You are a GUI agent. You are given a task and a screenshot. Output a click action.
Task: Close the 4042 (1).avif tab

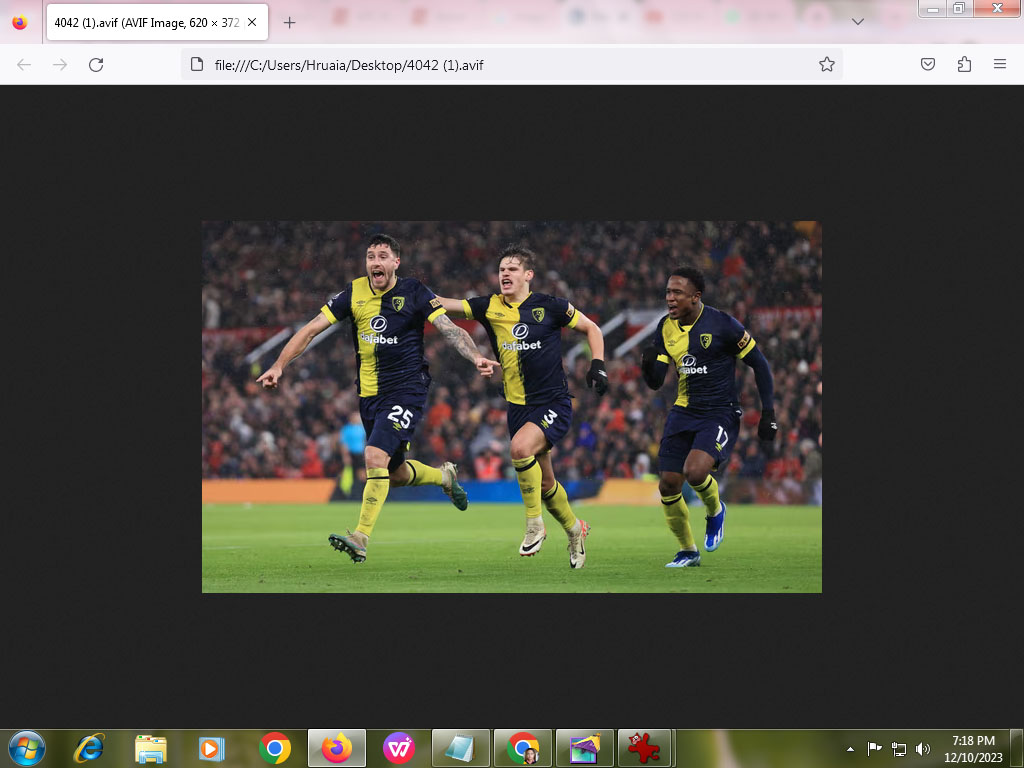click(x=253, y=22)
